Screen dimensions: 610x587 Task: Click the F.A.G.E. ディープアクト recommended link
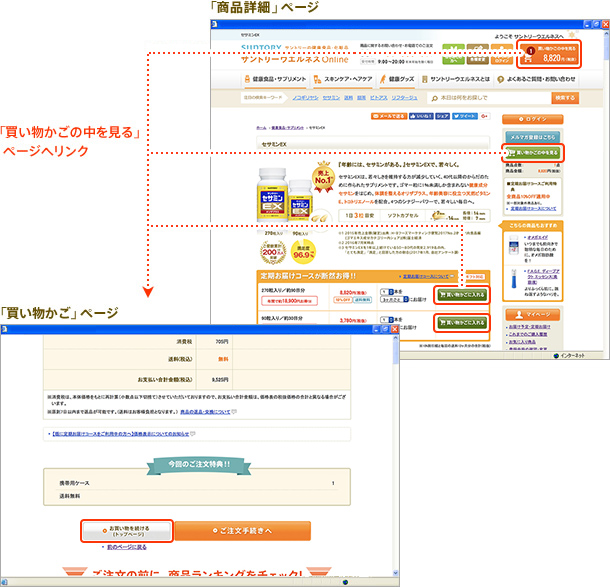click(x=543, y=276)
